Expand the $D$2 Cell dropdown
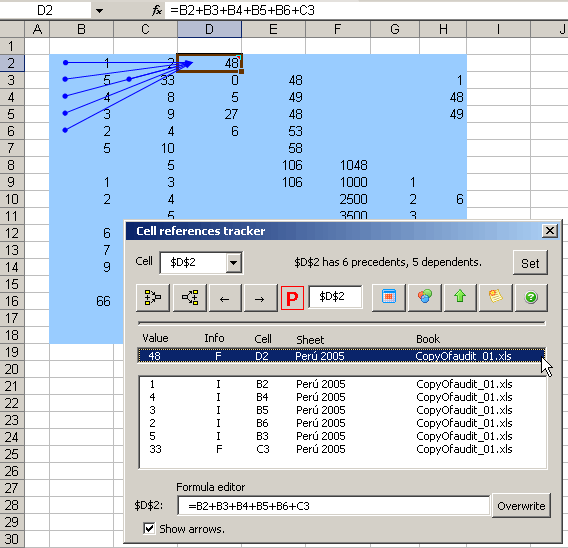The width and height of the screenshot is (568, 548). pos(234,262)
